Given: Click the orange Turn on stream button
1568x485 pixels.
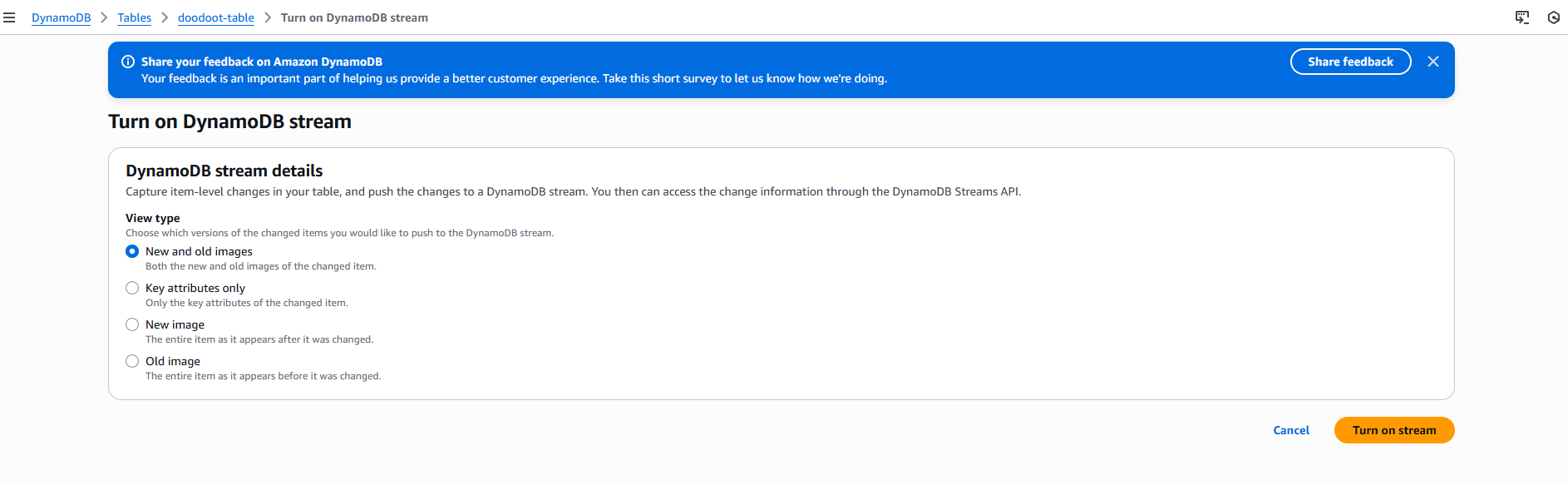Looking at the screenshot, I should [x=1394, y=430].
